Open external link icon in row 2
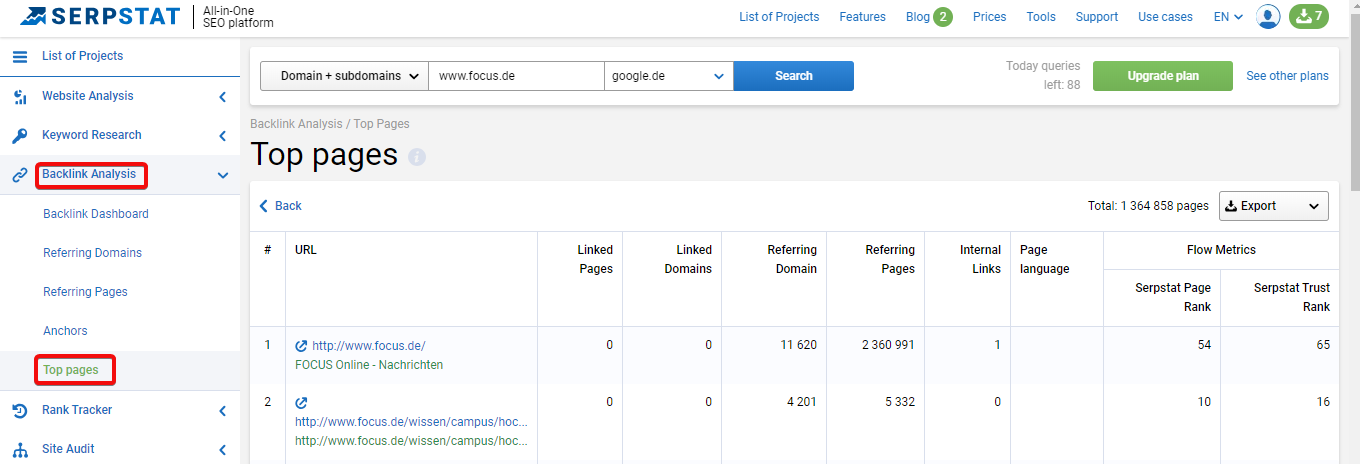The width and height of the screenshot is (1360, 464). click(301, 403)
